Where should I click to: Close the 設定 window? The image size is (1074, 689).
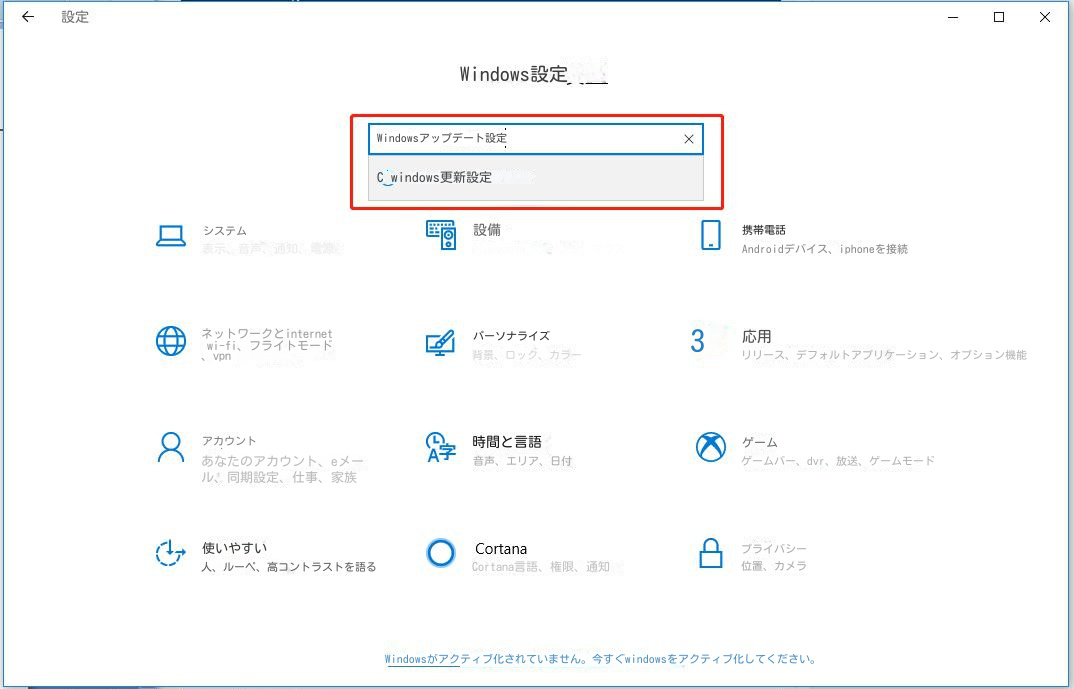click(1045, 17)
